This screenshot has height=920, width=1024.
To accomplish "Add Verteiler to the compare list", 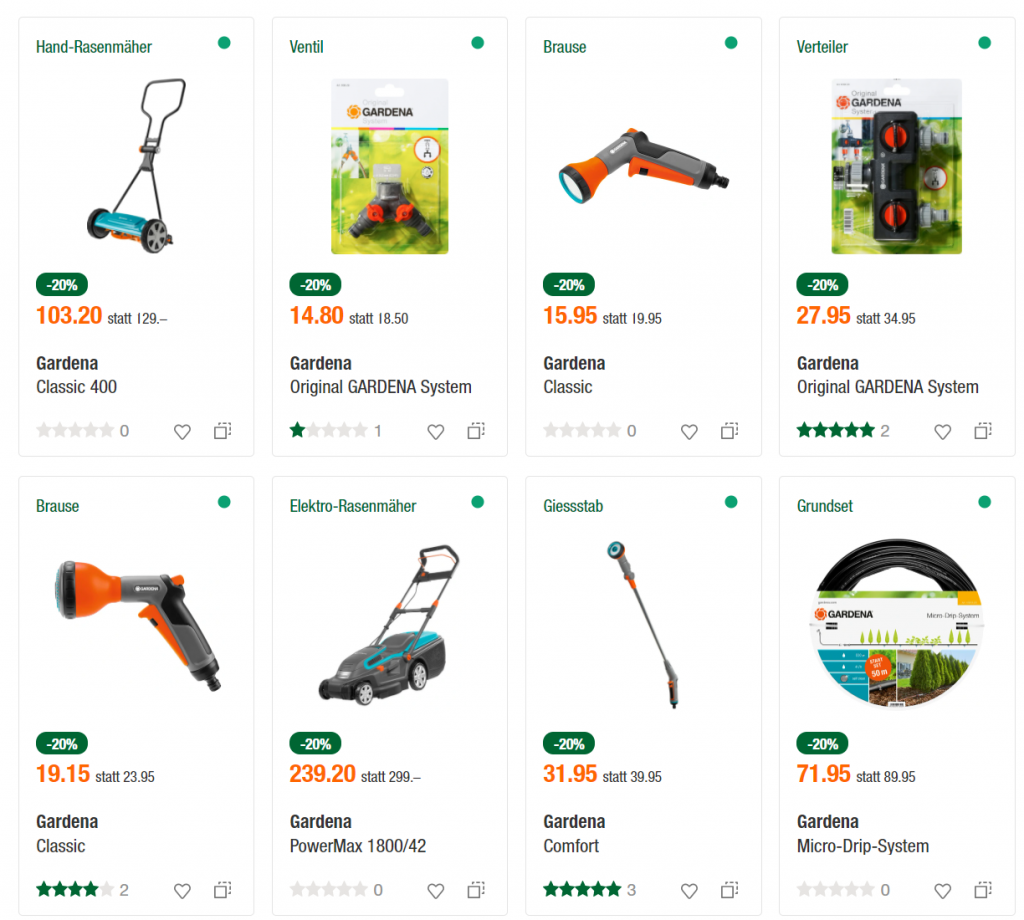I will click(x=983, y=431).
